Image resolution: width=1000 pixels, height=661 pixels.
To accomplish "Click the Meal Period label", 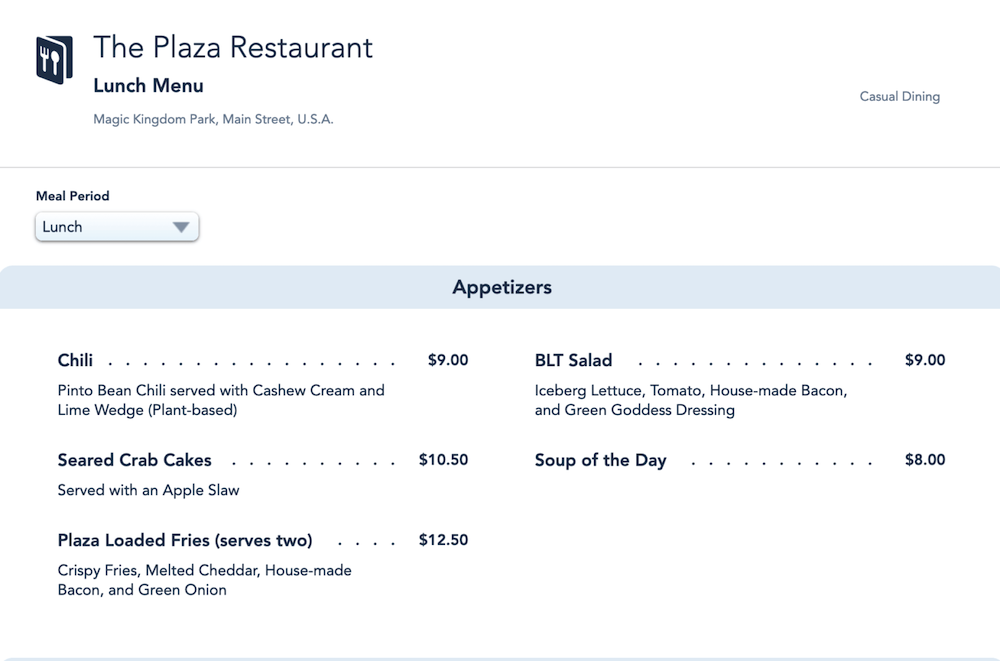I will click(x=73, y=196).
